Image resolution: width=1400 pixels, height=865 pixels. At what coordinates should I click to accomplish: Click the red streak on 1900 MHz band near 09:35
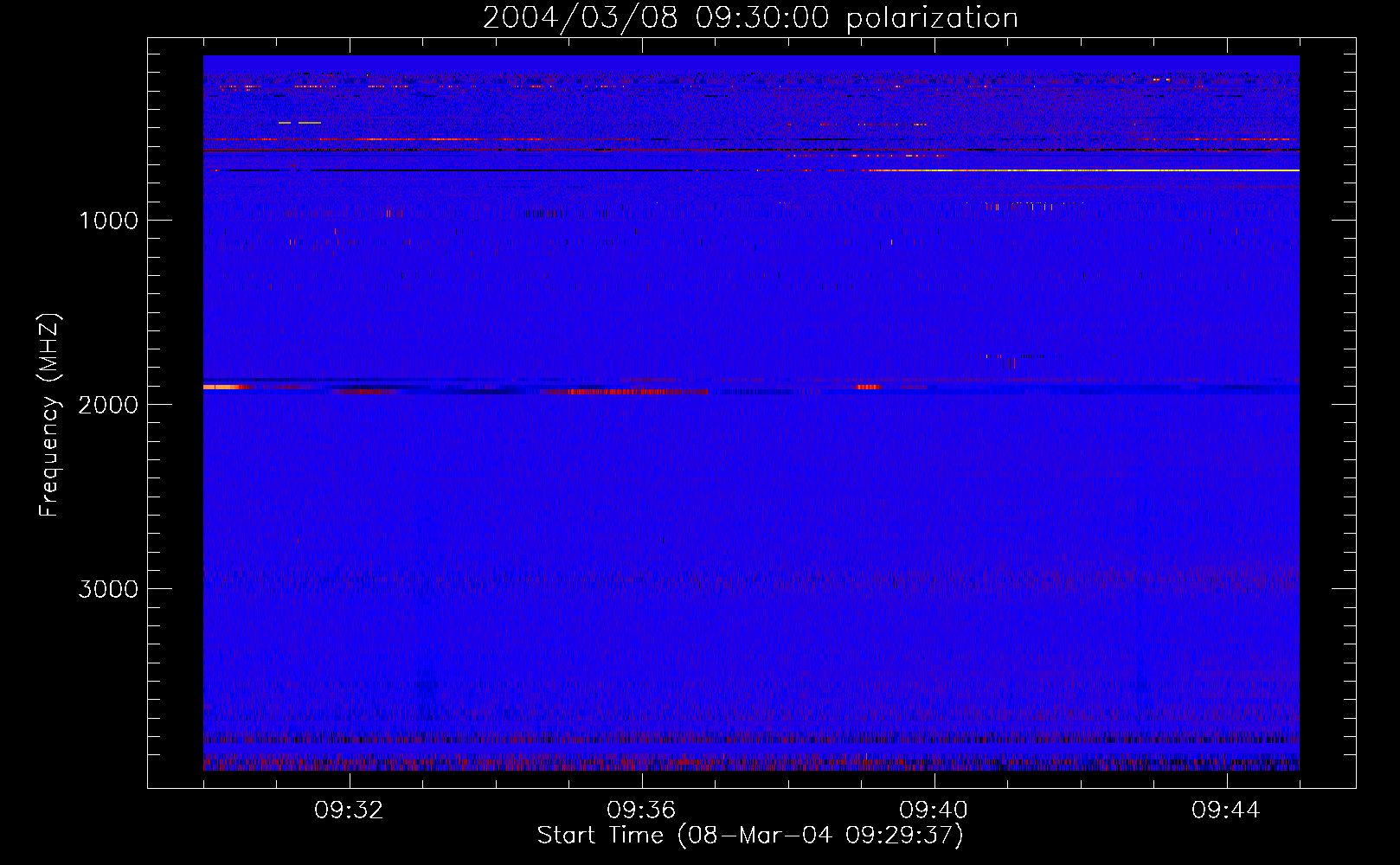[623, 391]
